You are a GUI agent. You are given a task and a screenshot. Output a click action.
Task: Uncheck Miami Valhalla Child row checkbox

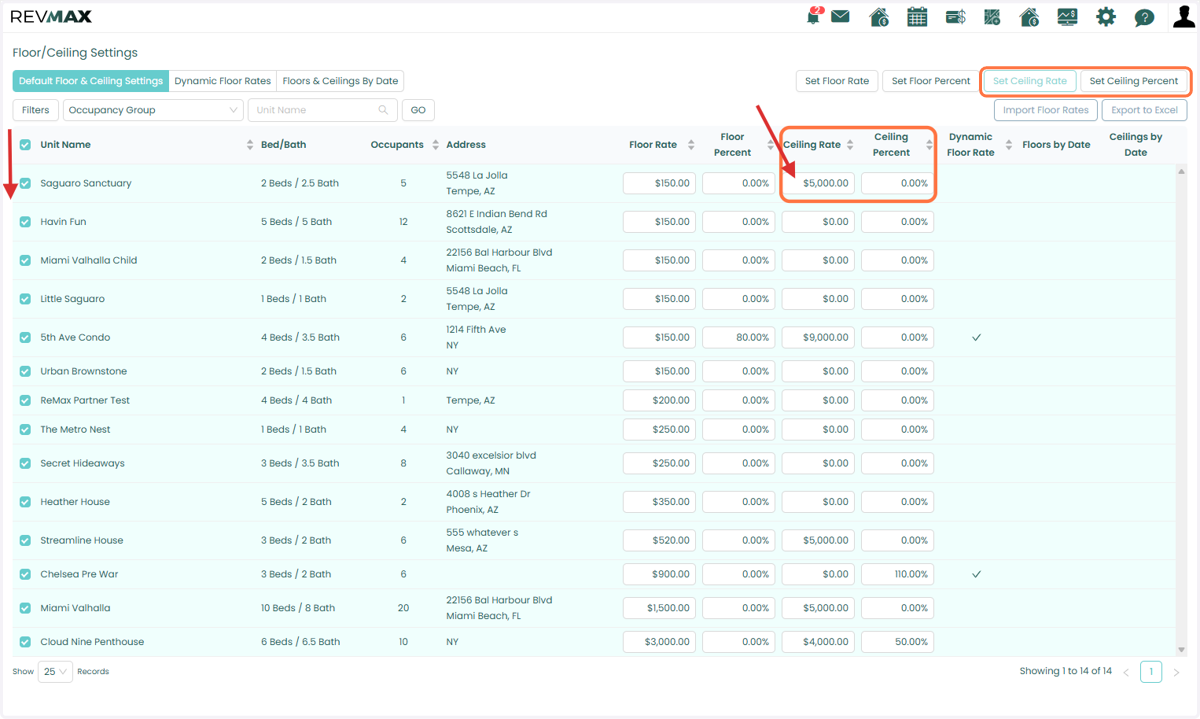25,261
